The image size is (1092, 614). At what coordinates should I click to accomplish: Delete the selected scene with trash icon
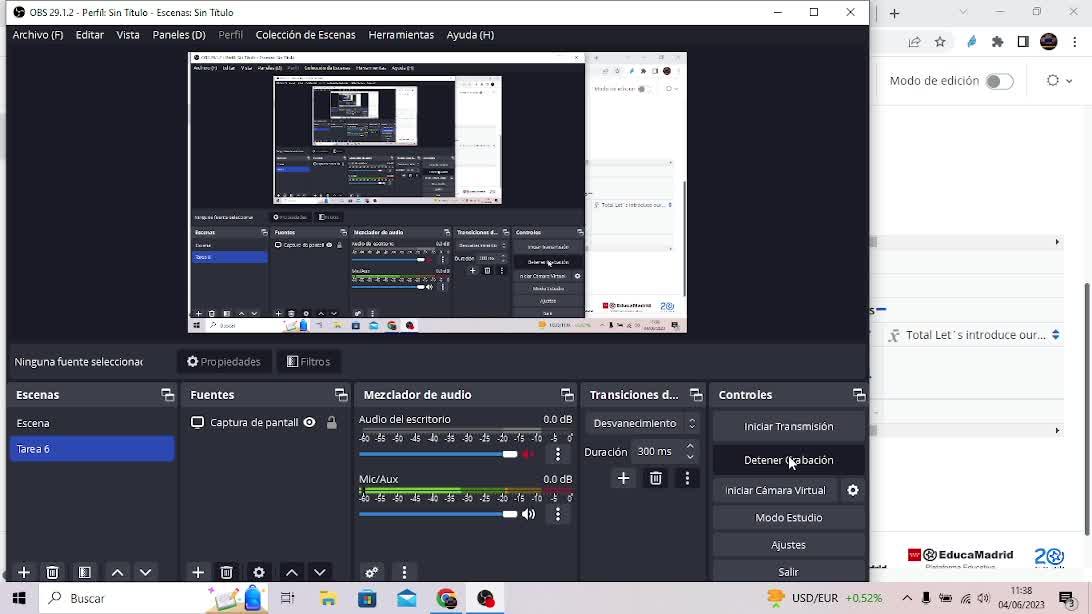coord(53,572)
